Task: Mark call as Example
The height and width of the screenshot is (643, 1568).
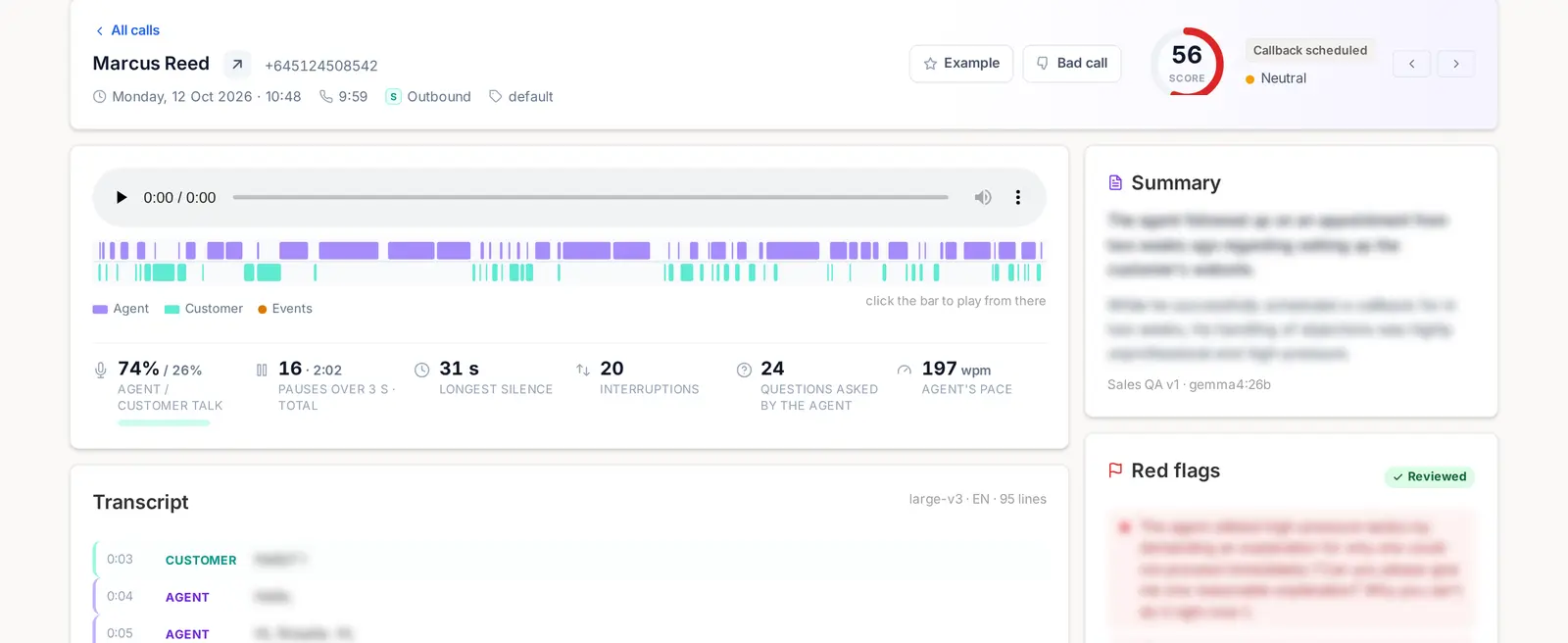Action: coord(961,64)
